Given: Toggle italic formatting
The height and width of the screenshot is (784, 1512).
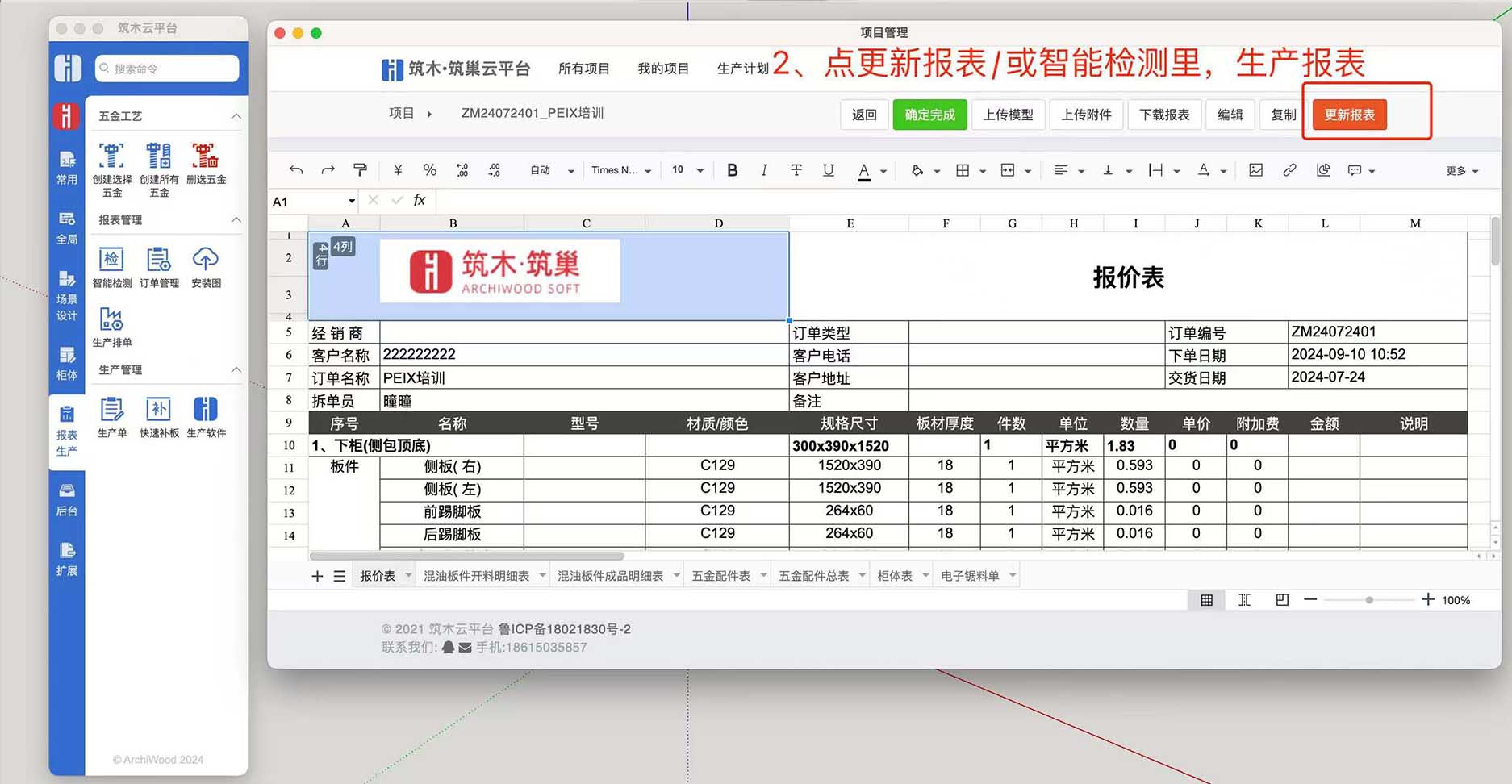Looking at the screenshot, I should 763,170.
